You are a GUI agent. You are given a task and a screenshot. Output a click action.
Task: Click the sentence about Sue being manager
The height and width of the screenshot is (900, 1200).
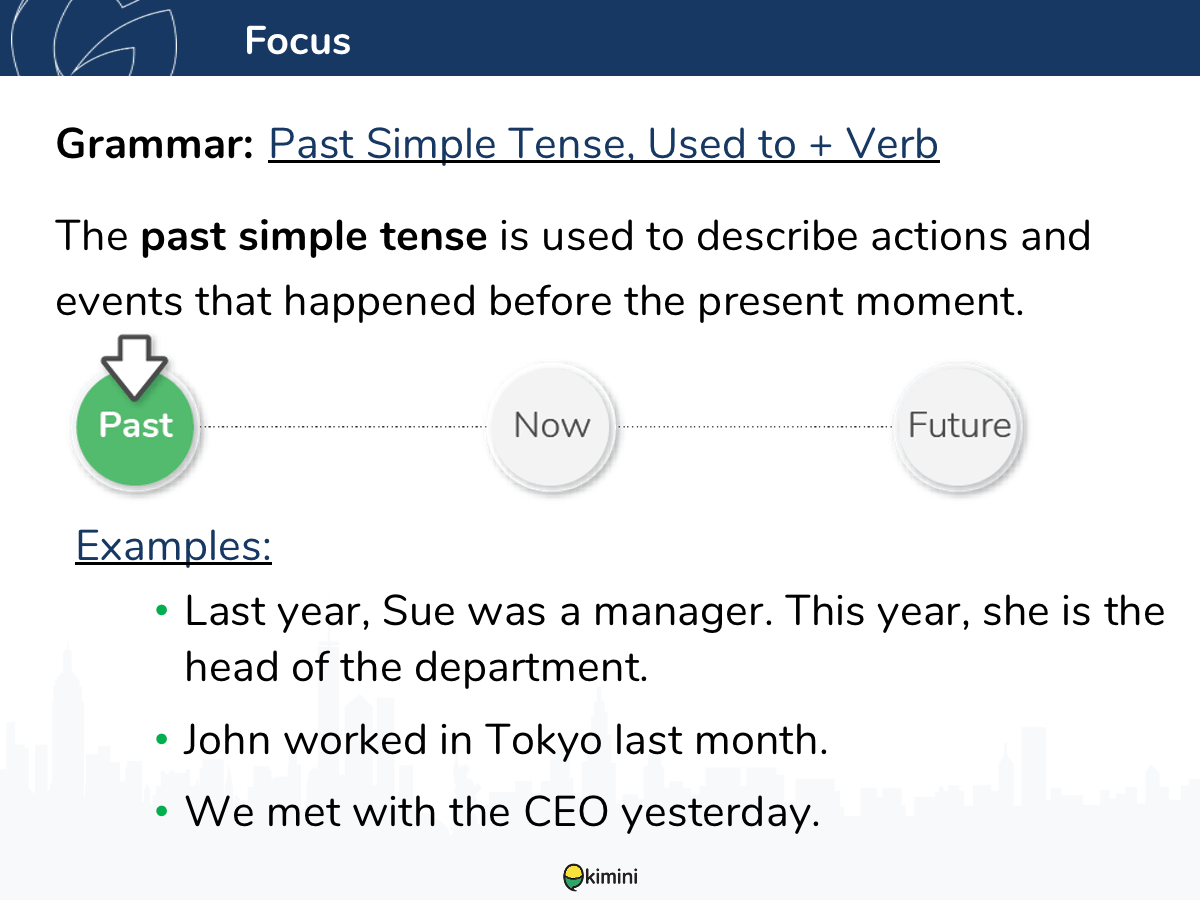(675, 639)
